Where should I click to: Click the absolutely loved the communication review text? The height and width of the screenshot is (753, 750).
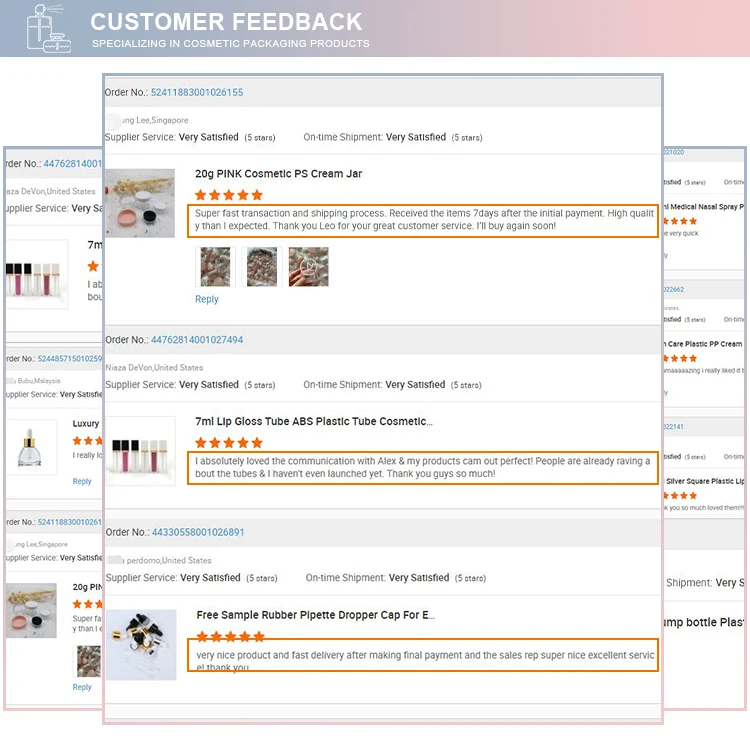(x=423, y=467)
